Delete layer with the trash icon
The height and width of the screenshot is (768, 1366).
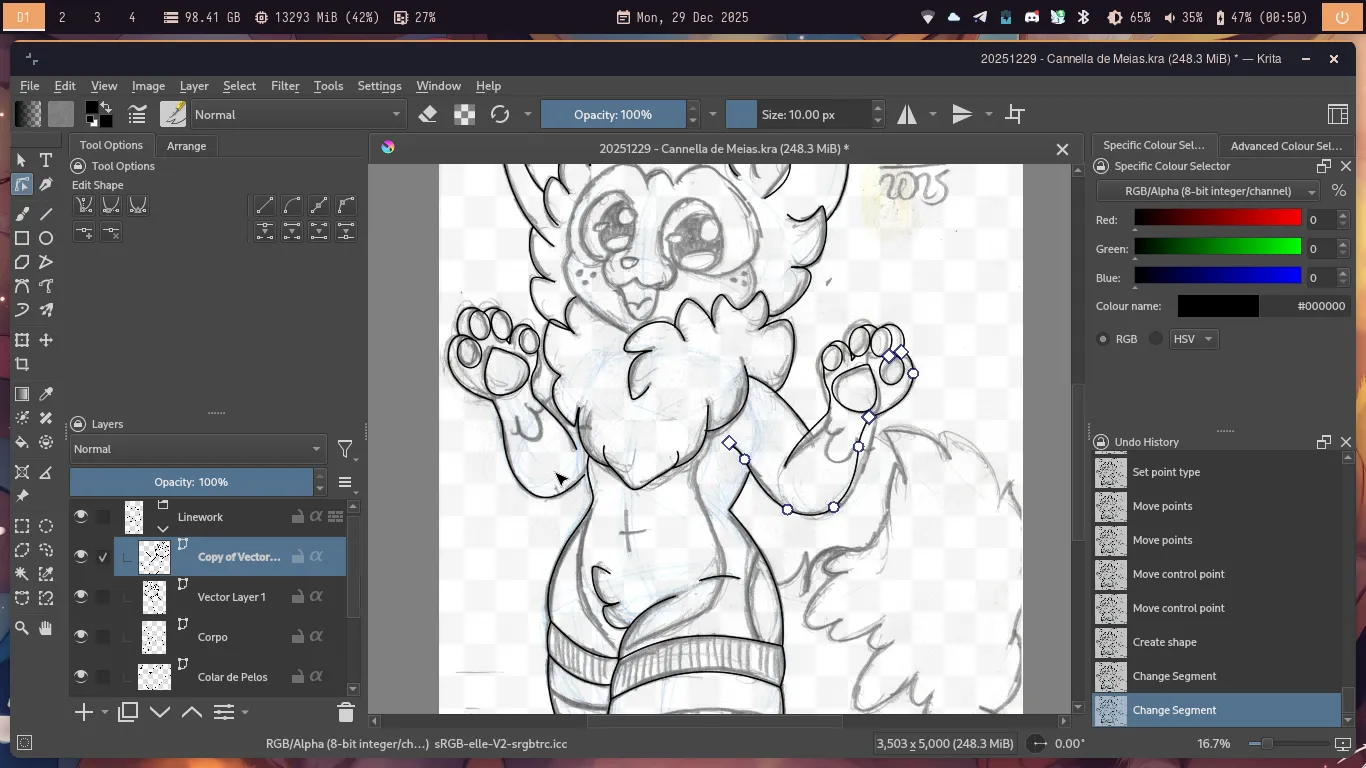coord(346,712)
